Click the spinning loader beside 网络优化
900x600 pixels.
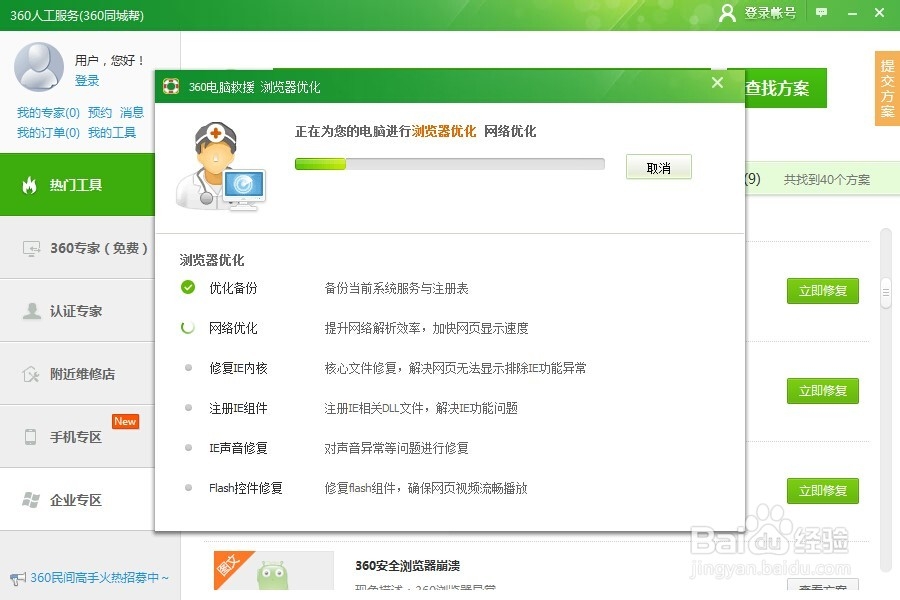188,327
